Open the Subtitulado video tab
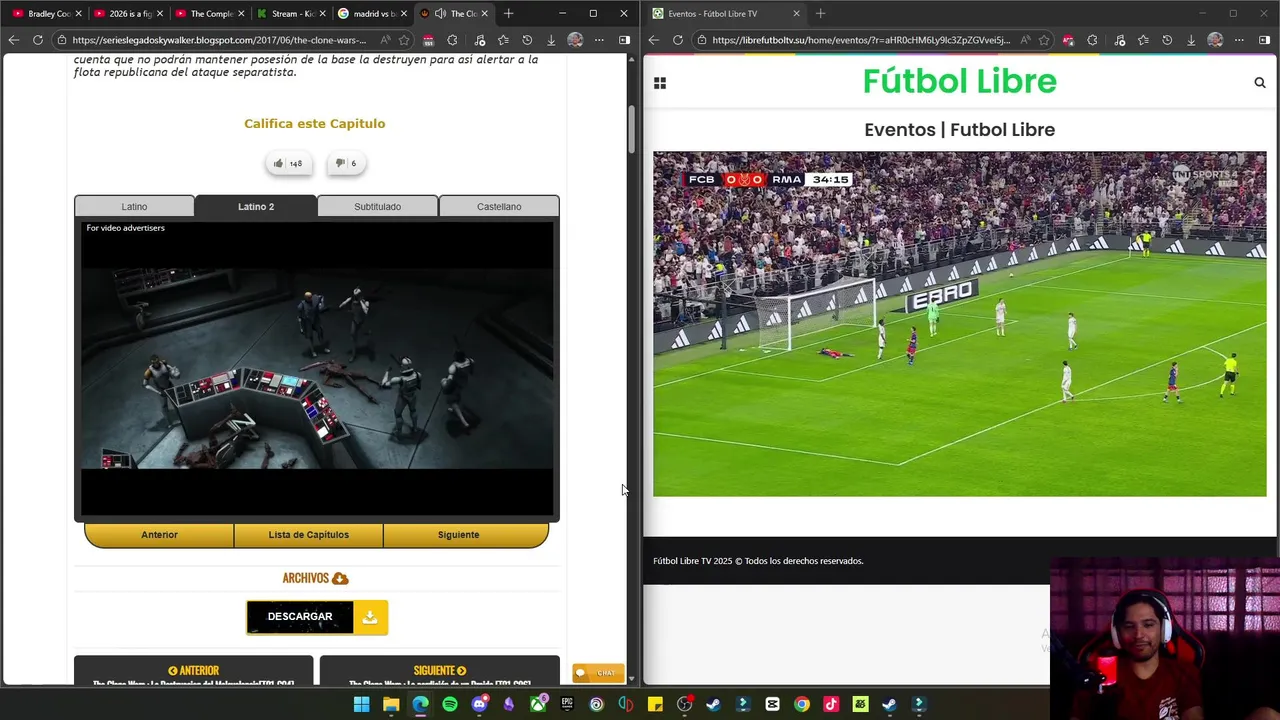This screenshot has width=1280, height=720. (x=377, y=206)
